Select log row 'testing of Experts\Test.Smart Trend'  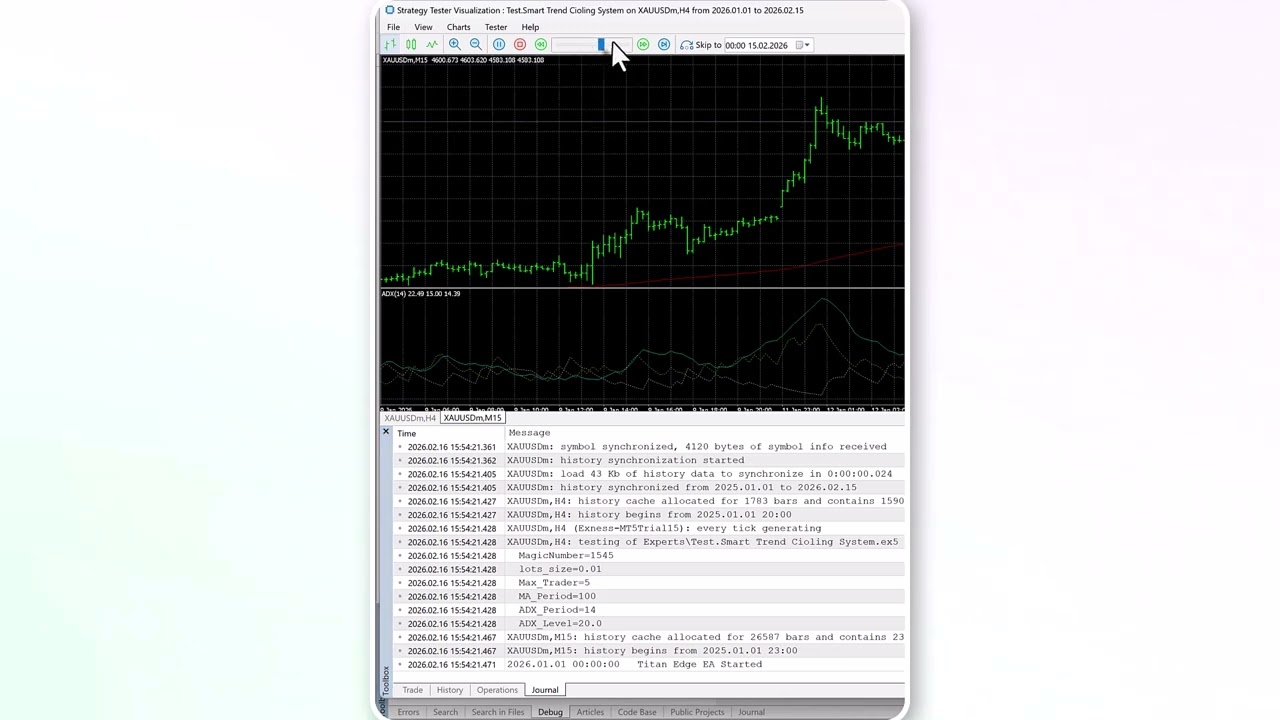click(x=650, y=542)
